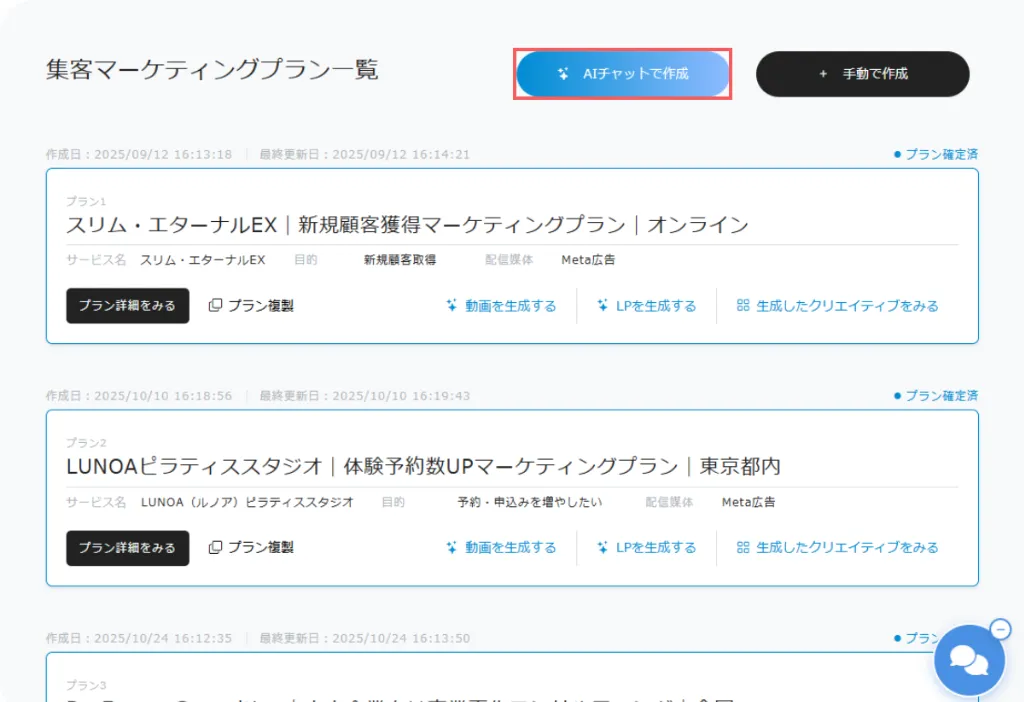The image size is (1024, 702).
Task: Click the grid icon for 生成したクリエイティブをみる in プラン2
Action: tap(743, 548)
